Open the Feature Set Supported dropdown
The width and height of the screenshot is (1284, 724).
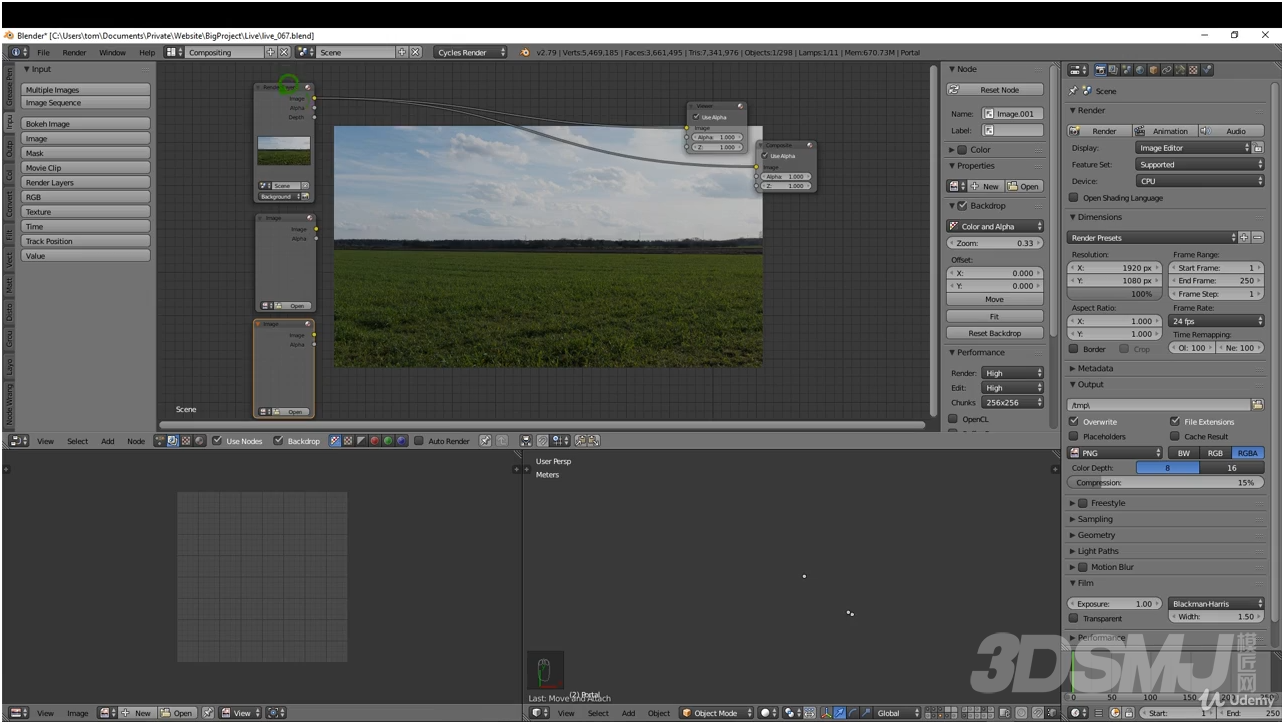point(1200,165)
